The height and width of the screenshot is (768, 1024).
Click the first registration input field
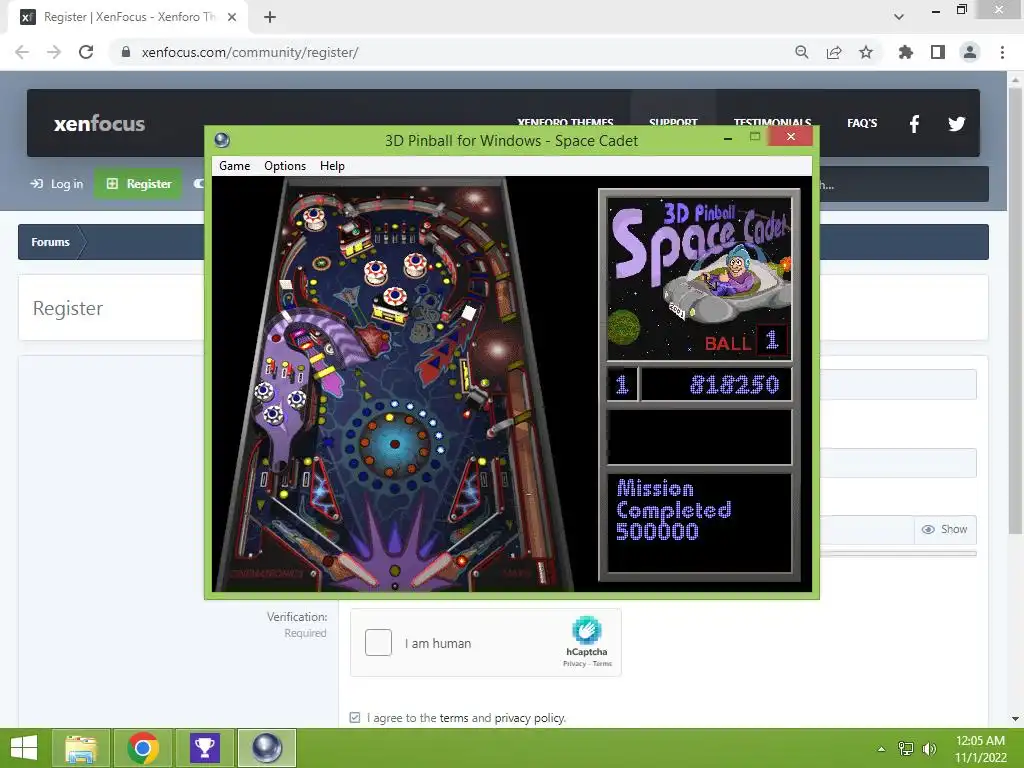898,385
